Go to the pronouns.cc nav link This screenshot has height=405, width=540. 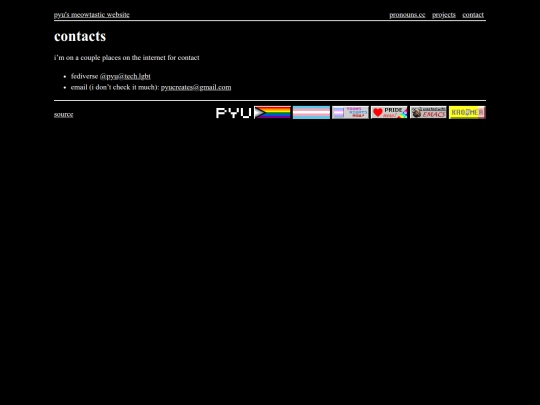point(407,15)
